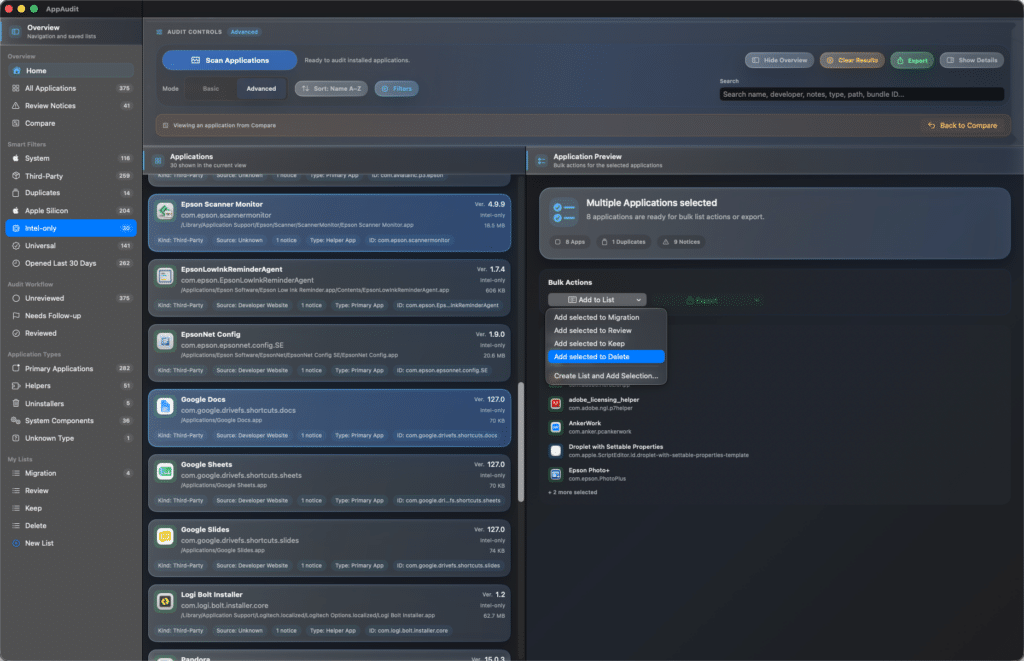
Task: Select the Unreviewed workflow item
Action: tap(71, 298)
